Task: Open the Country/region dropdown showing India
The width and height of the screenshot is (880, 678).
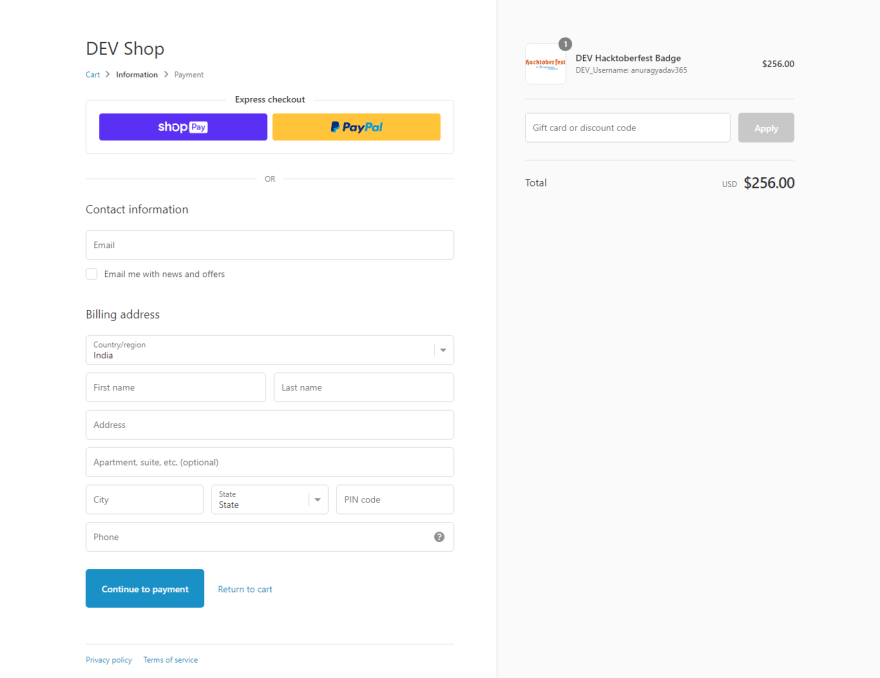Action: point(269,350)
